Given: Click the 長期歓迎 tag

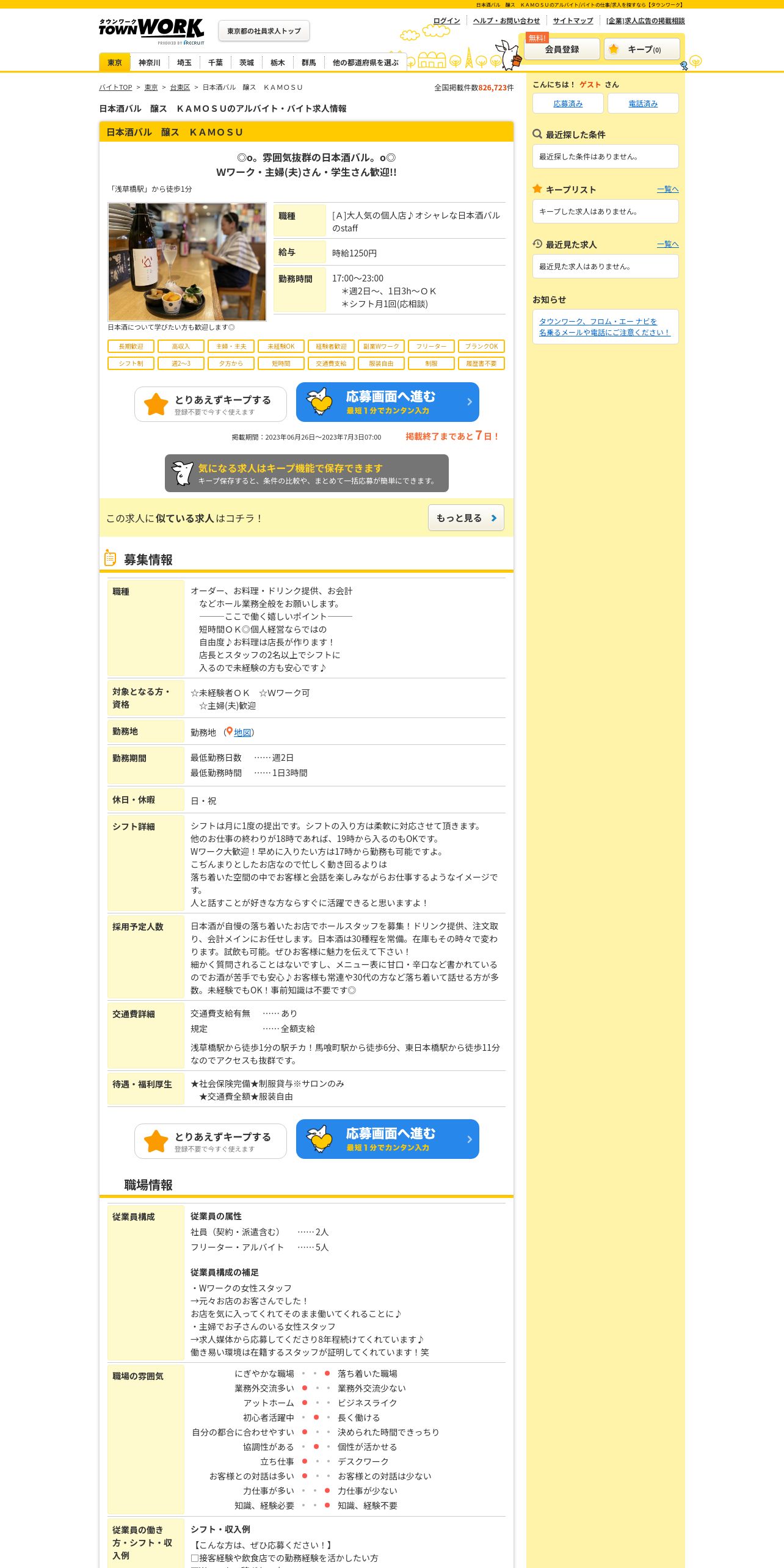Looking at the screenshot, I should tap(131, 346).
